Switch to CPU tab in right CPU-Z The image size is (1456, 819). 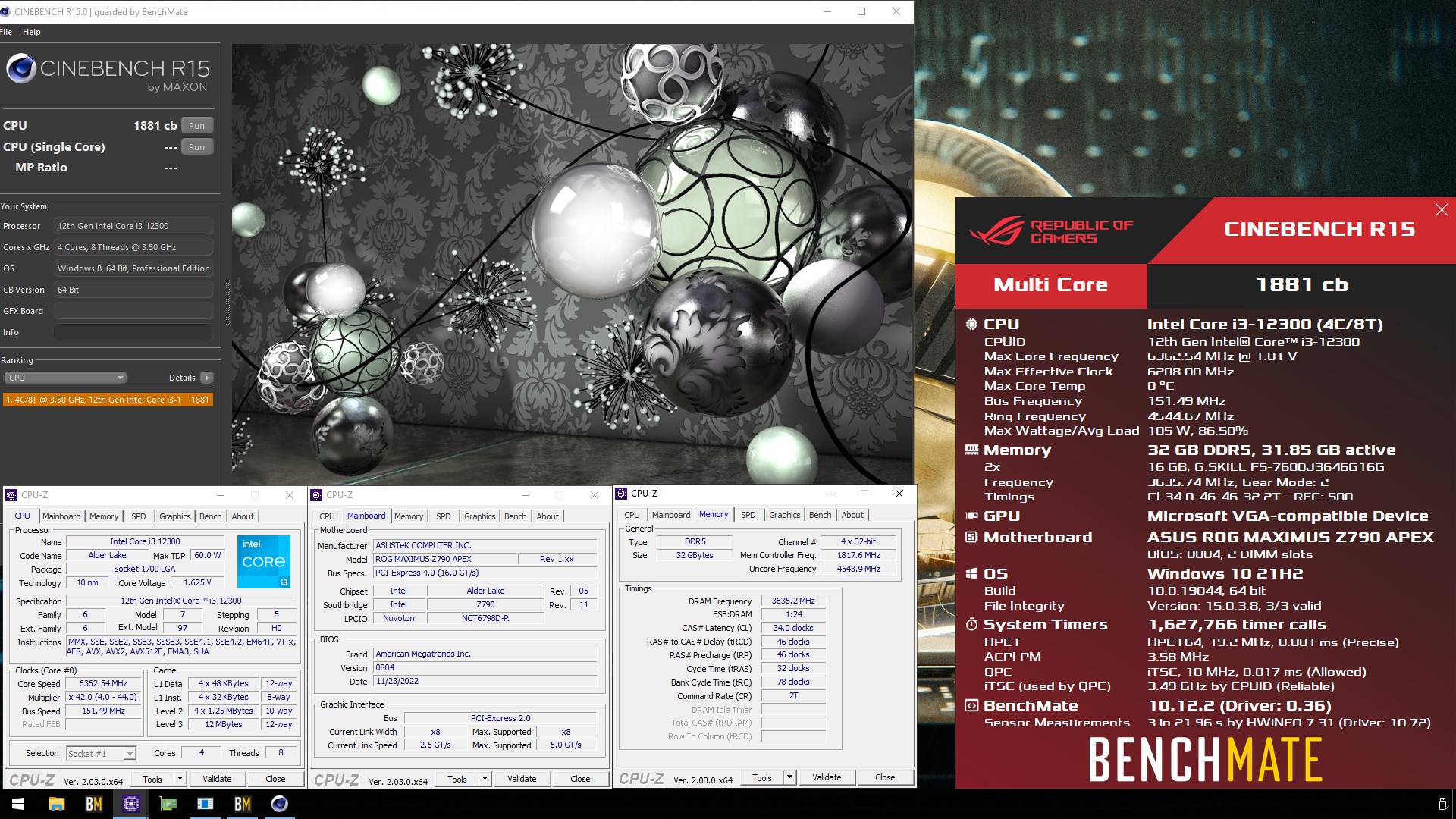point(632,515)
